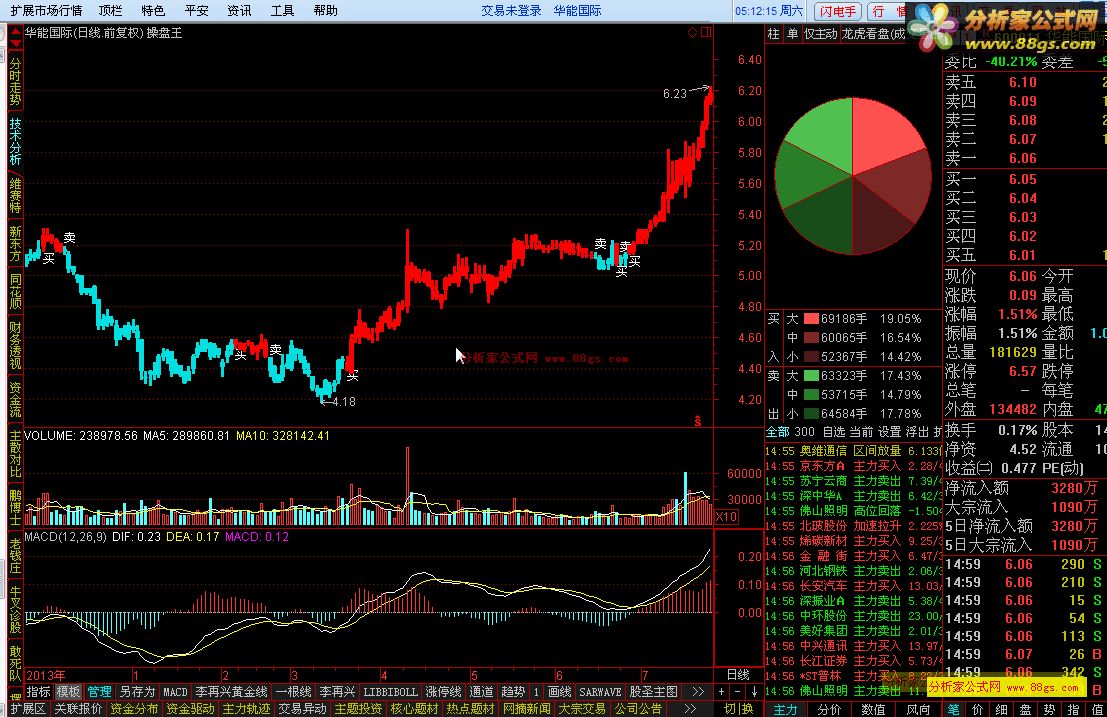Click the down arrow button below chart

(x=753, y=692)
